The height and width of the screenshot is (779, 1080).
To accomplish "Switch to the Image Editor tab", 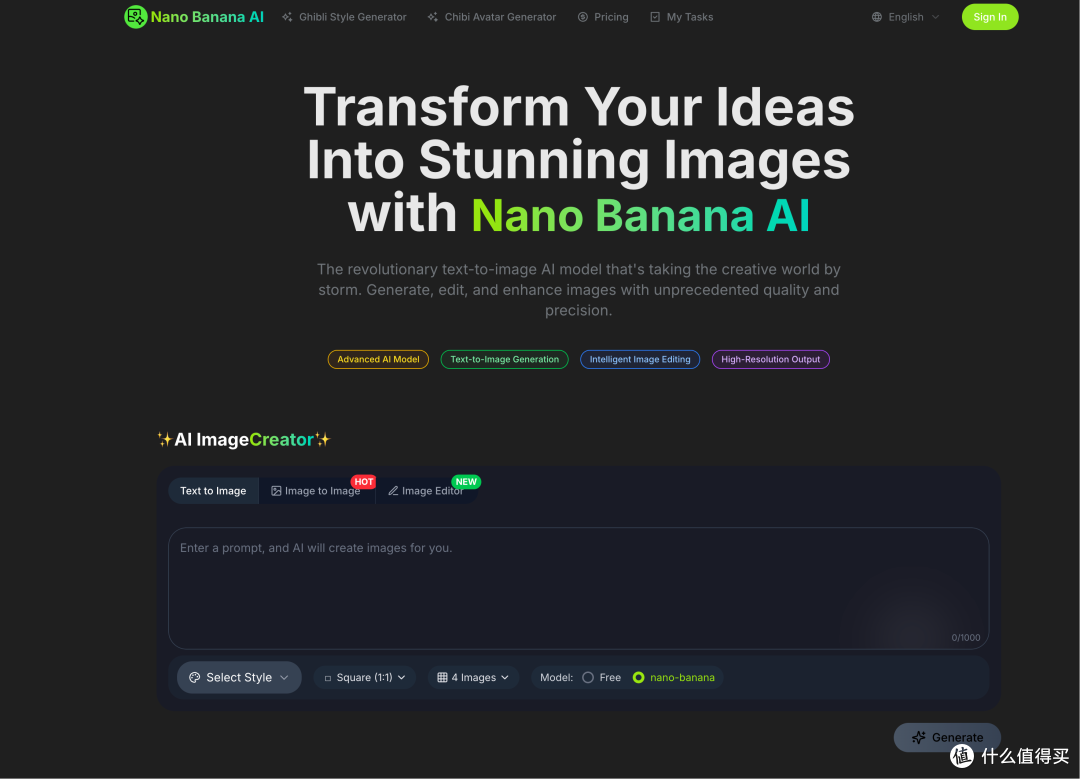I will (x=426, y=491).
